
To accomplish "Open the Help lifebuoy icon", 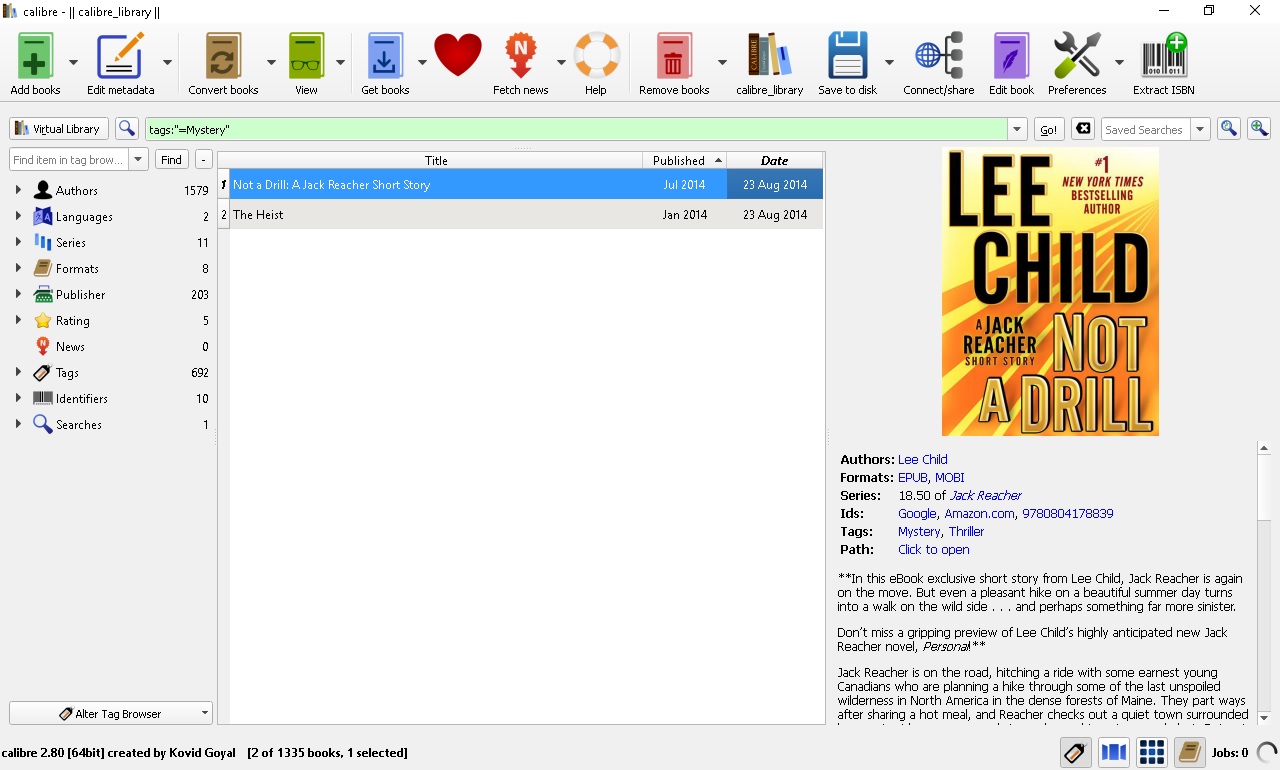I will 596,56.
